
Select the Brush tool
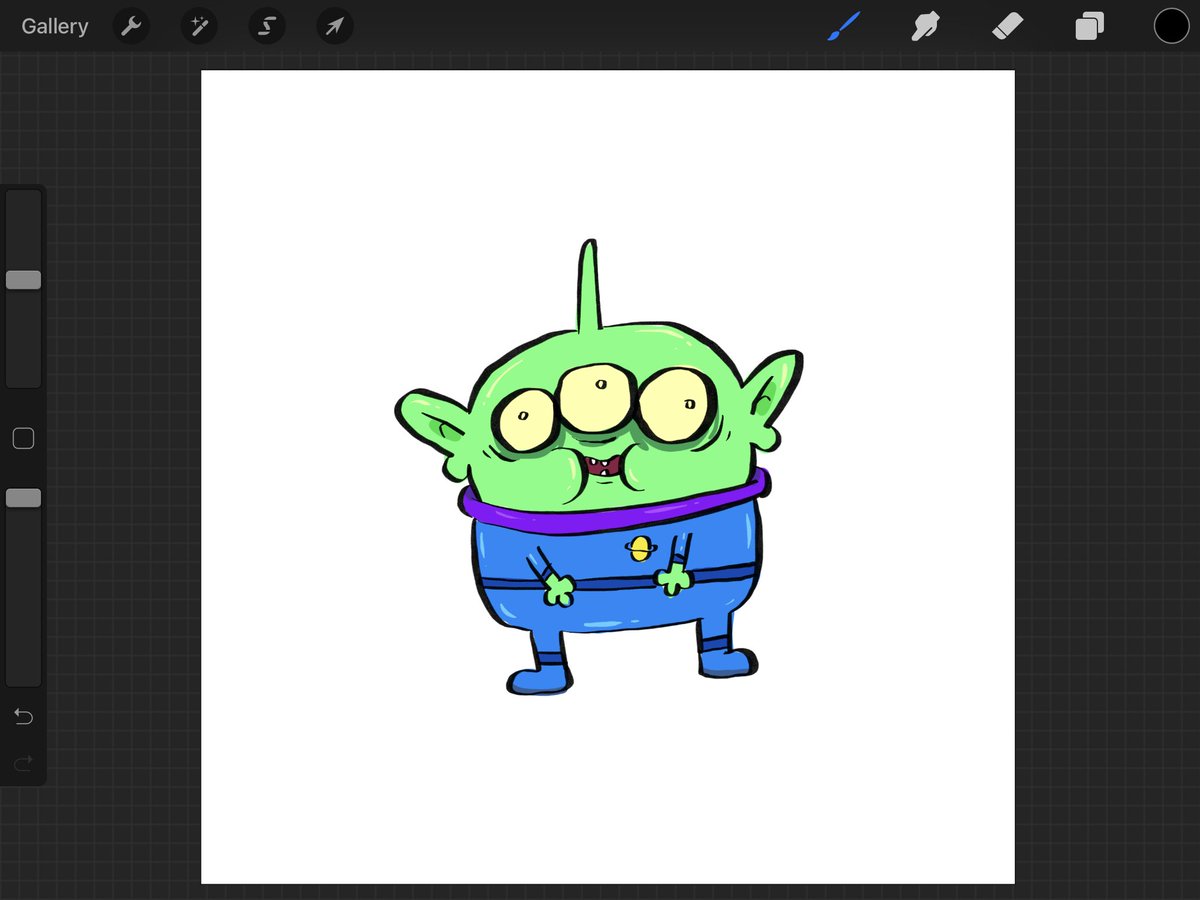tap(845, 26)
